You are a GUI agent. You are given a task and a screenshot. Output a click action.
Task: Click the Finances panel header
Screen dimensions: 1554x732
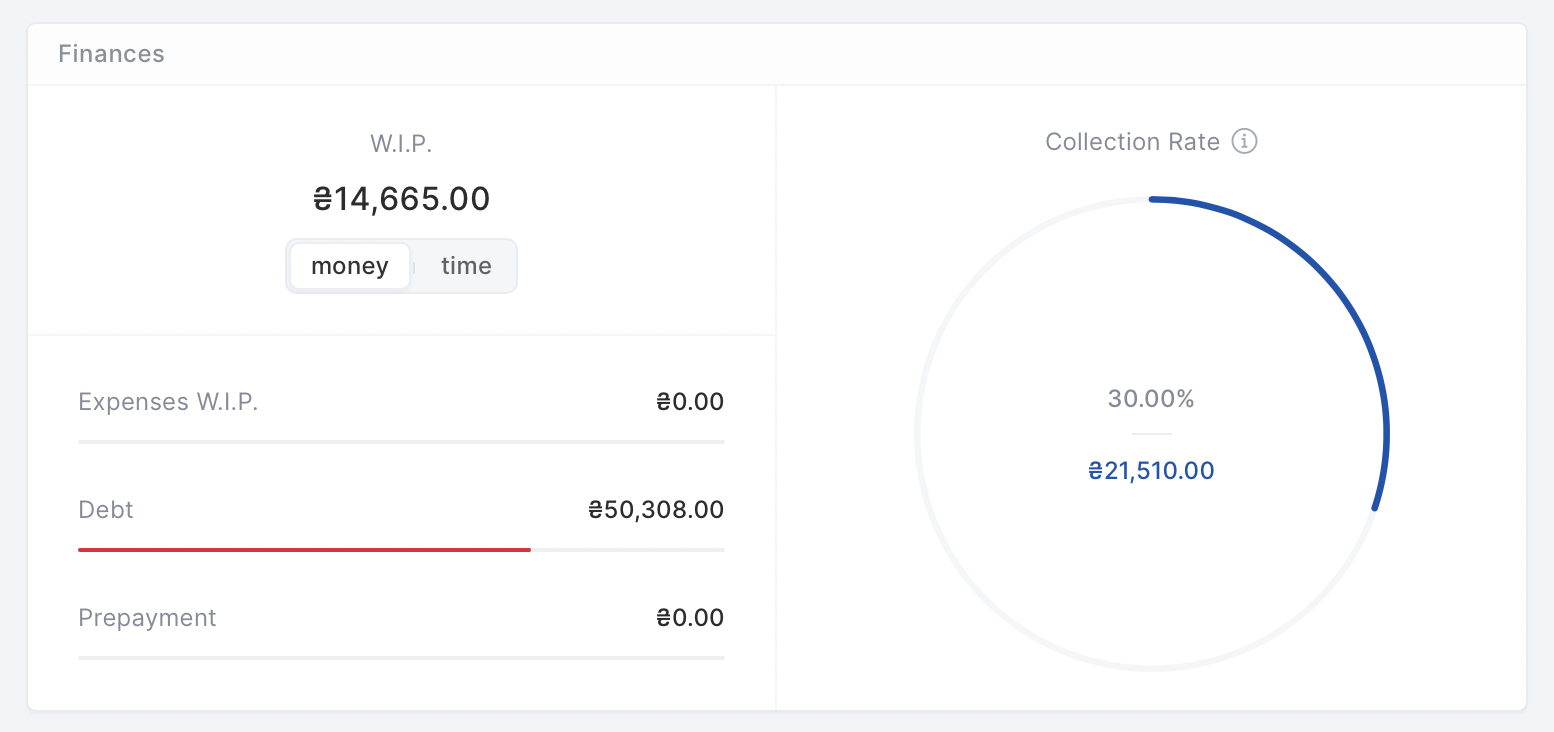click(112, 54)
